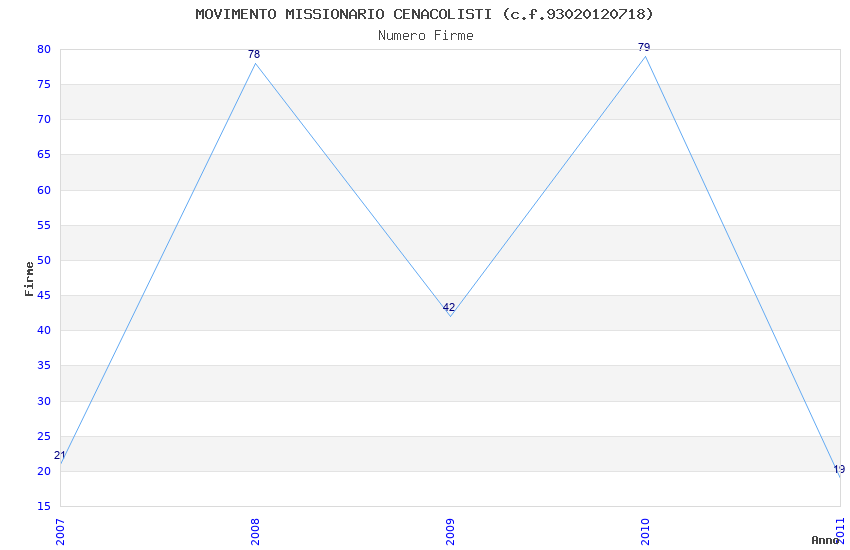The height and width of the screenshot is (550, 850).
Task: Click the y-axis tick value 20
Action: (x=44, y=471)
